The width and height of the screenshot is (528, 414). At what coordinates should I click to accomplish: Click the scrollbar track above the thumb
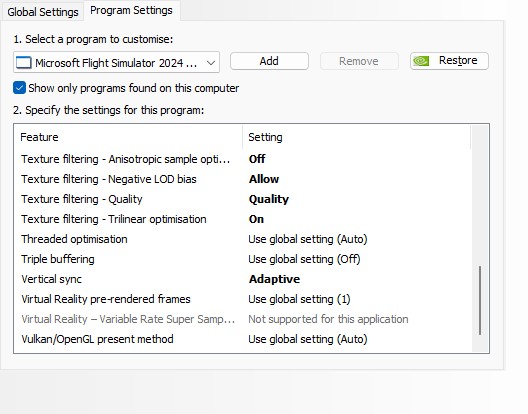coord(480,195)
